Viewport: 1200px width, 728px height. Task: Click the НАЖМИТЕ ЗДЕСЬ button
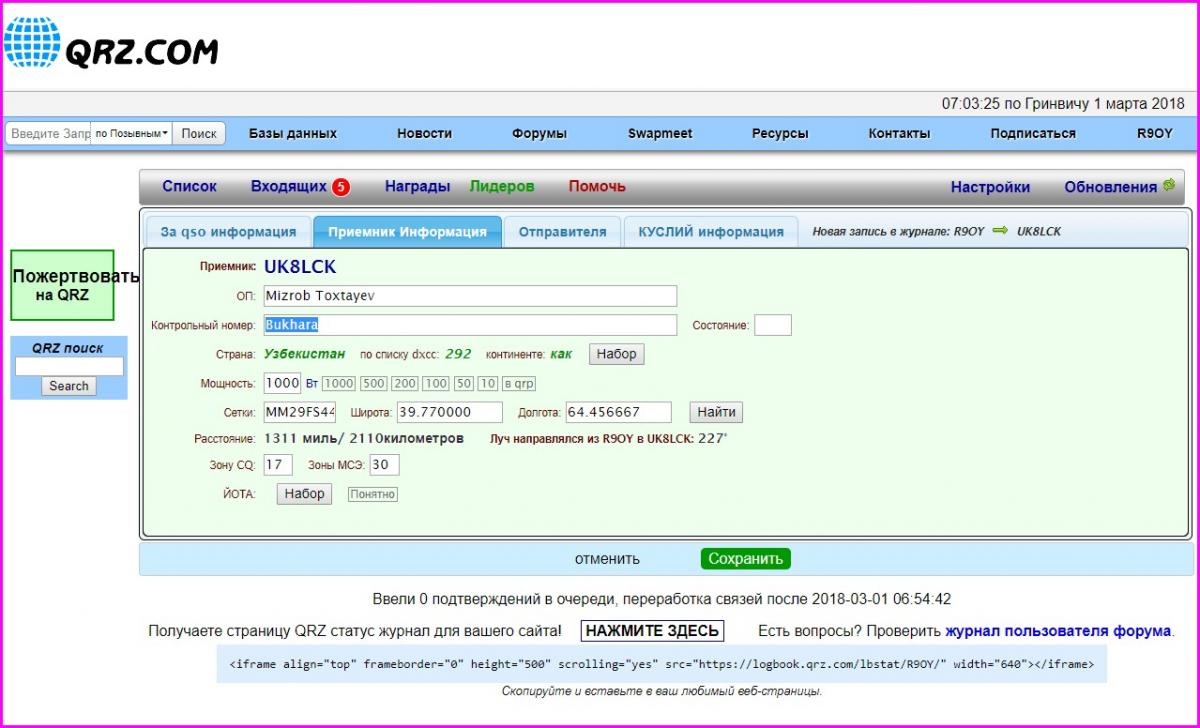(652, 631)
